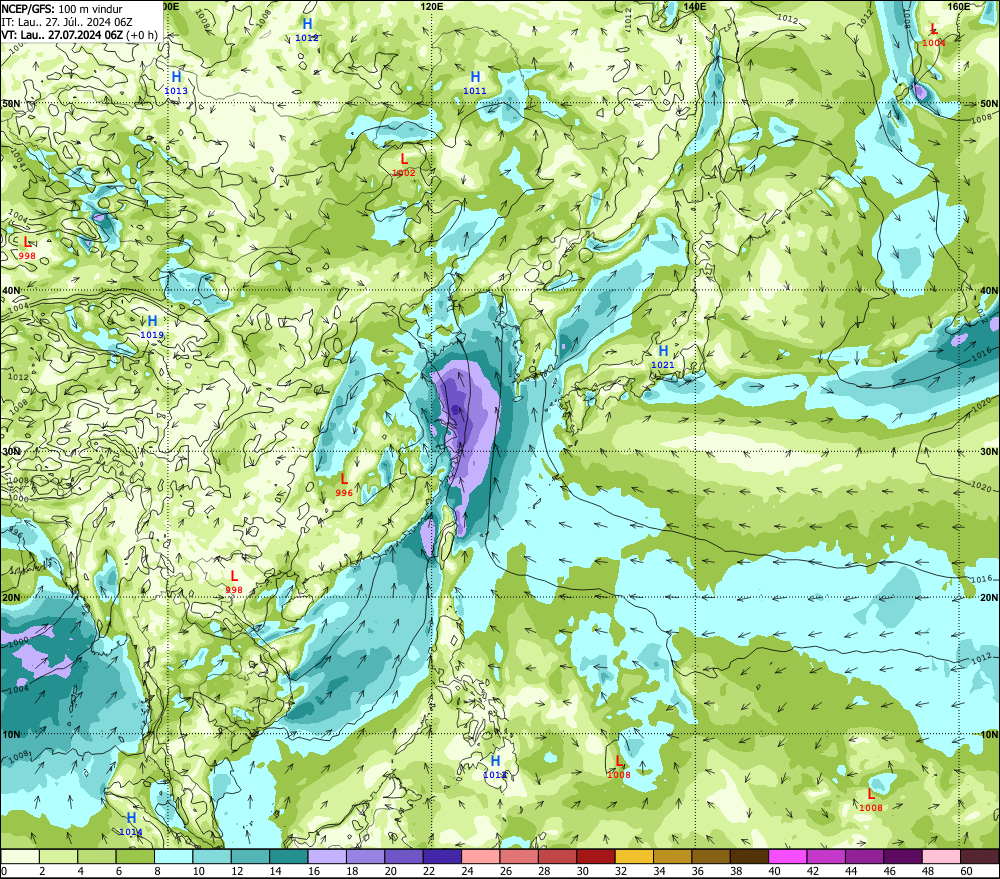Select the 40N latitude label on right edge
The width and height of the screenshot is (1000, 879).
coord(989,290)
